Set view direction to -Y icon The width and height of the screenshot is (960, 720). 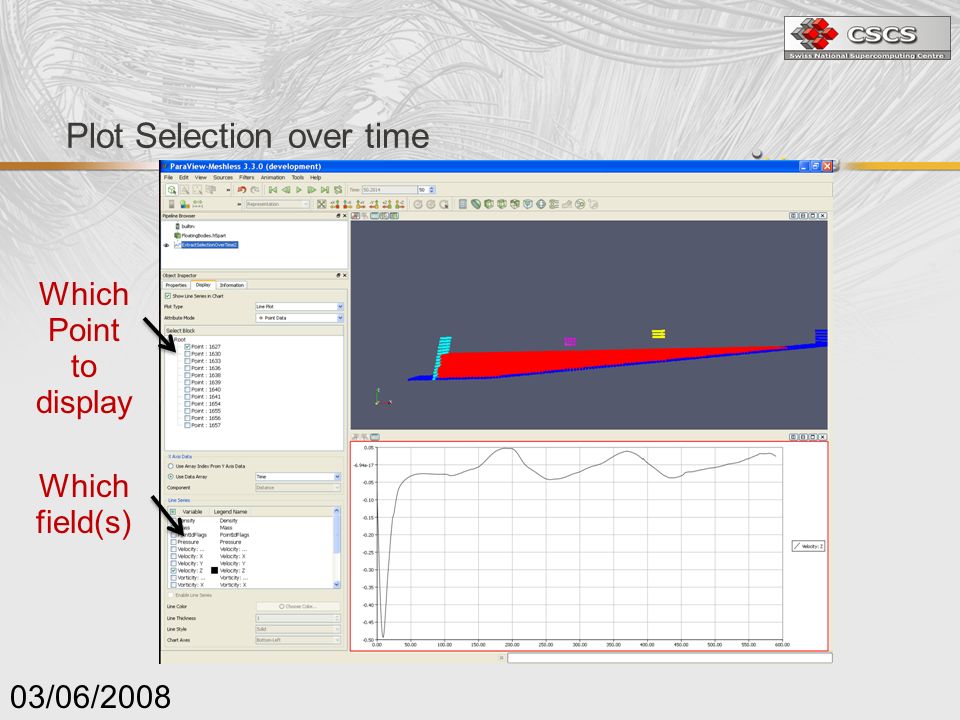coord(374,204)
